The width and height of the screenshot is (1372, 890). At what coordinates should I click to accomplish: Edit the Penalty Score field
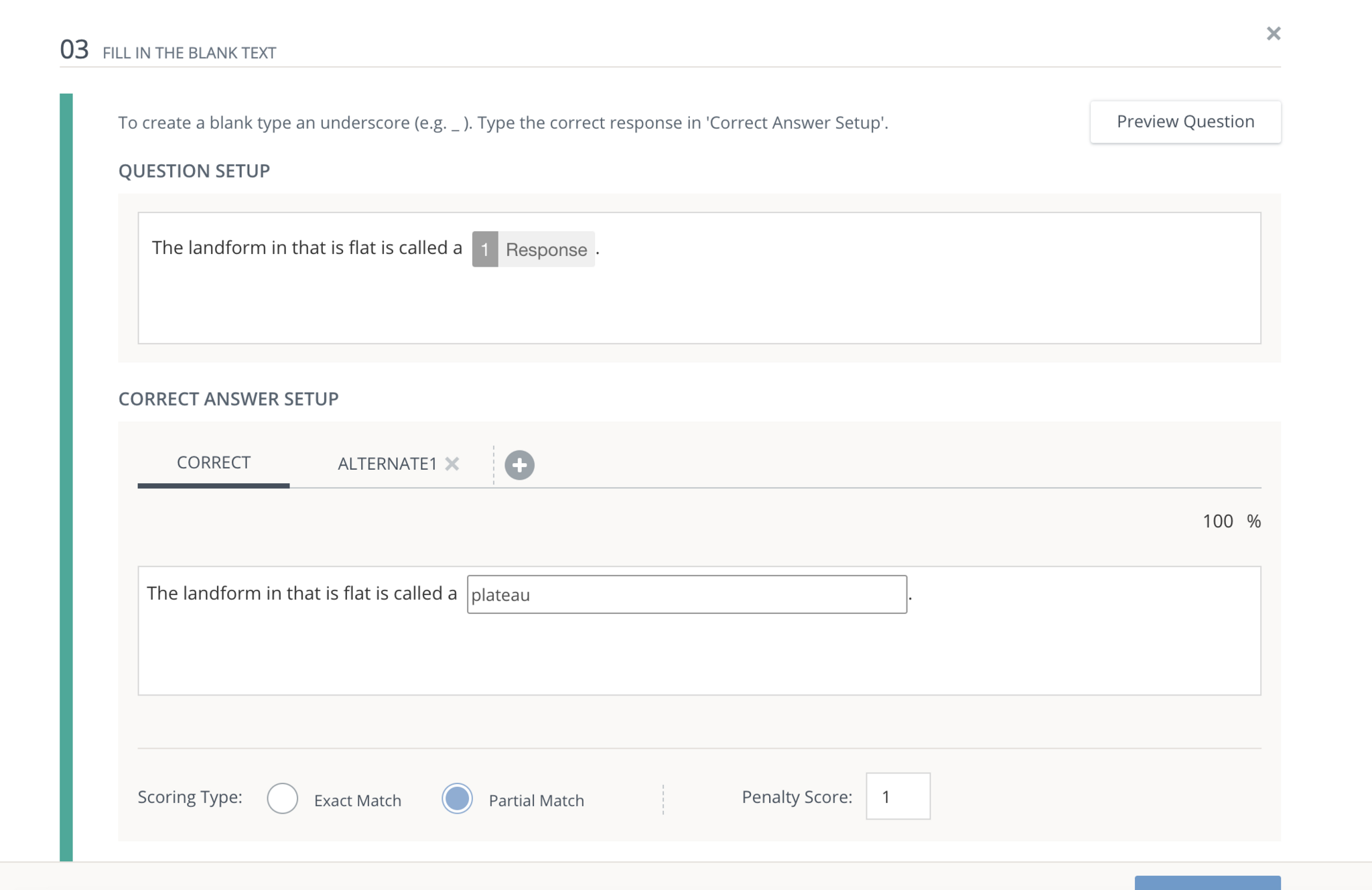point(897,796)
